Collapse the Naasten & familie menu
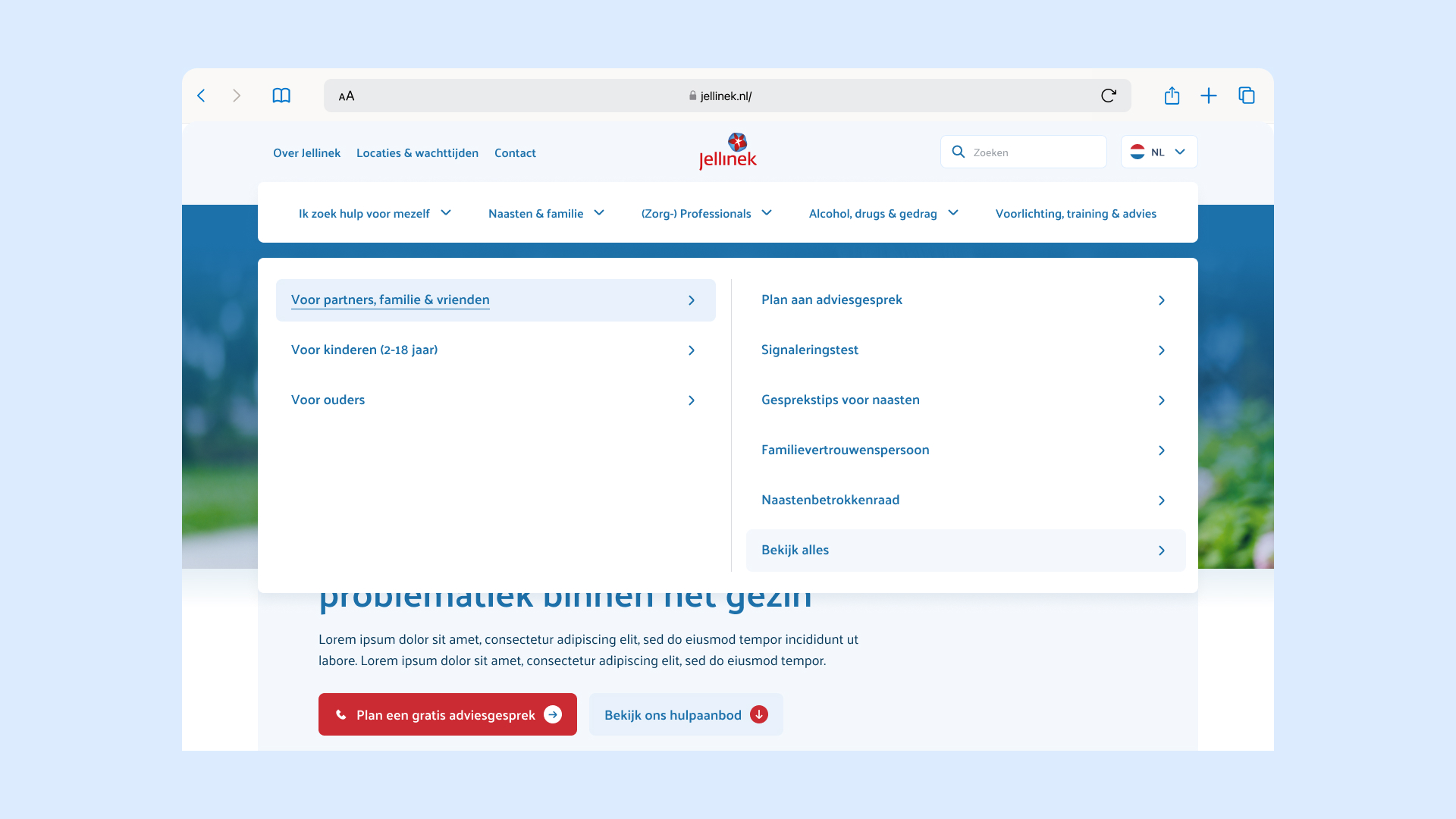The width and height of the screenshot is (1456, 819). pyautogui.click(x=546, y=214)
